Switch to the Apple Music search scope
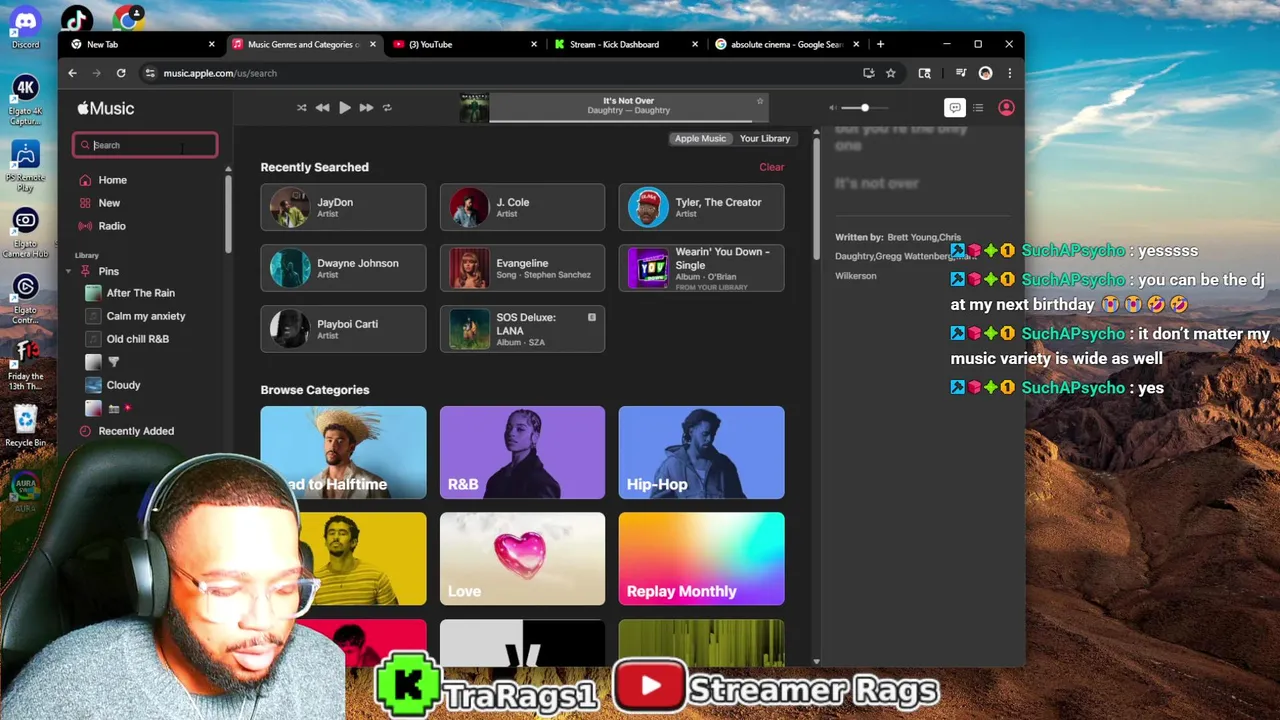The height and width of the screenshot is (720, 1280). [700, 139]
